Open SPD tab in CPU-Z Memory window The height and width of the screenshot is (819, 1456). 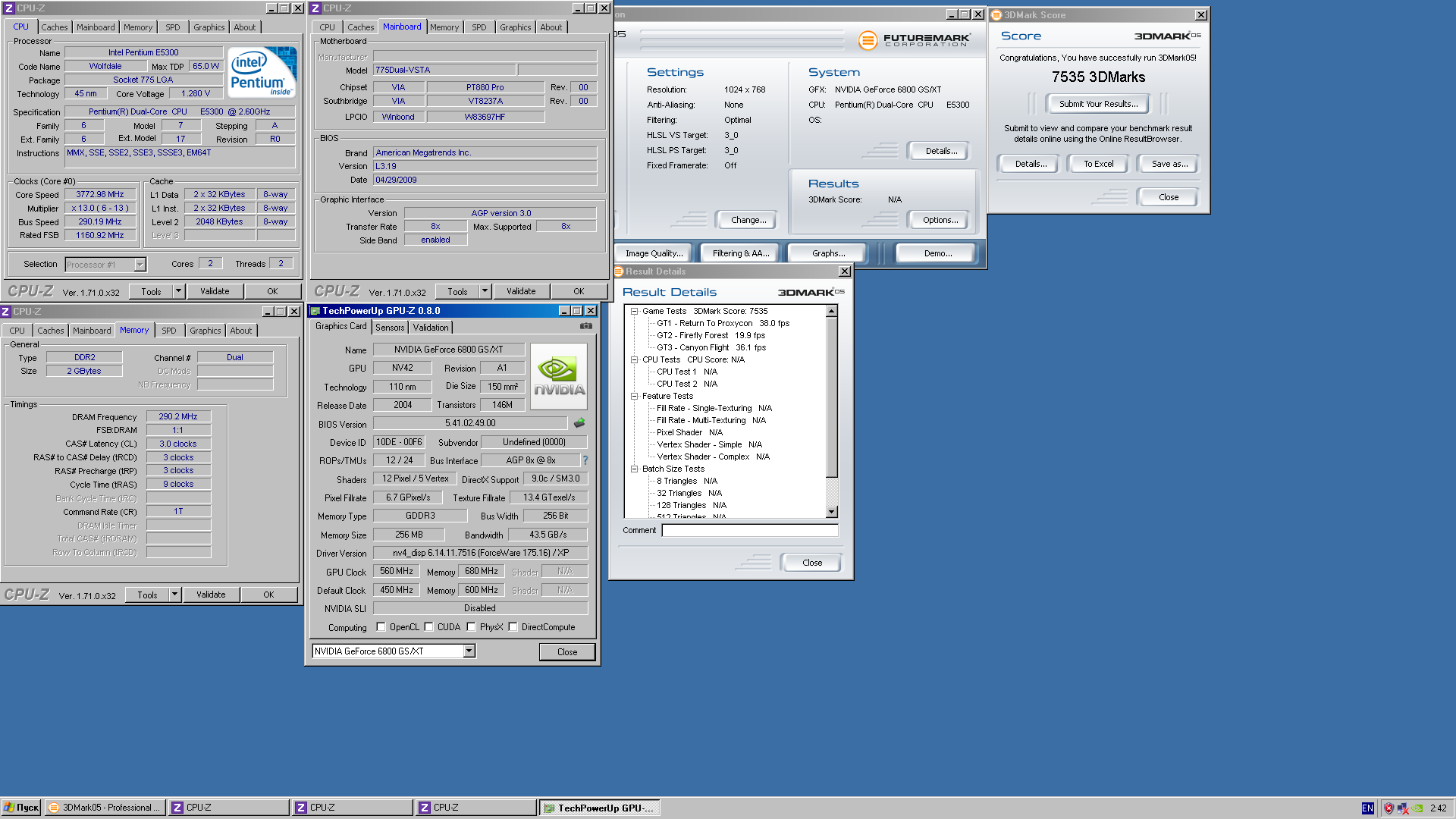(168, 331)
